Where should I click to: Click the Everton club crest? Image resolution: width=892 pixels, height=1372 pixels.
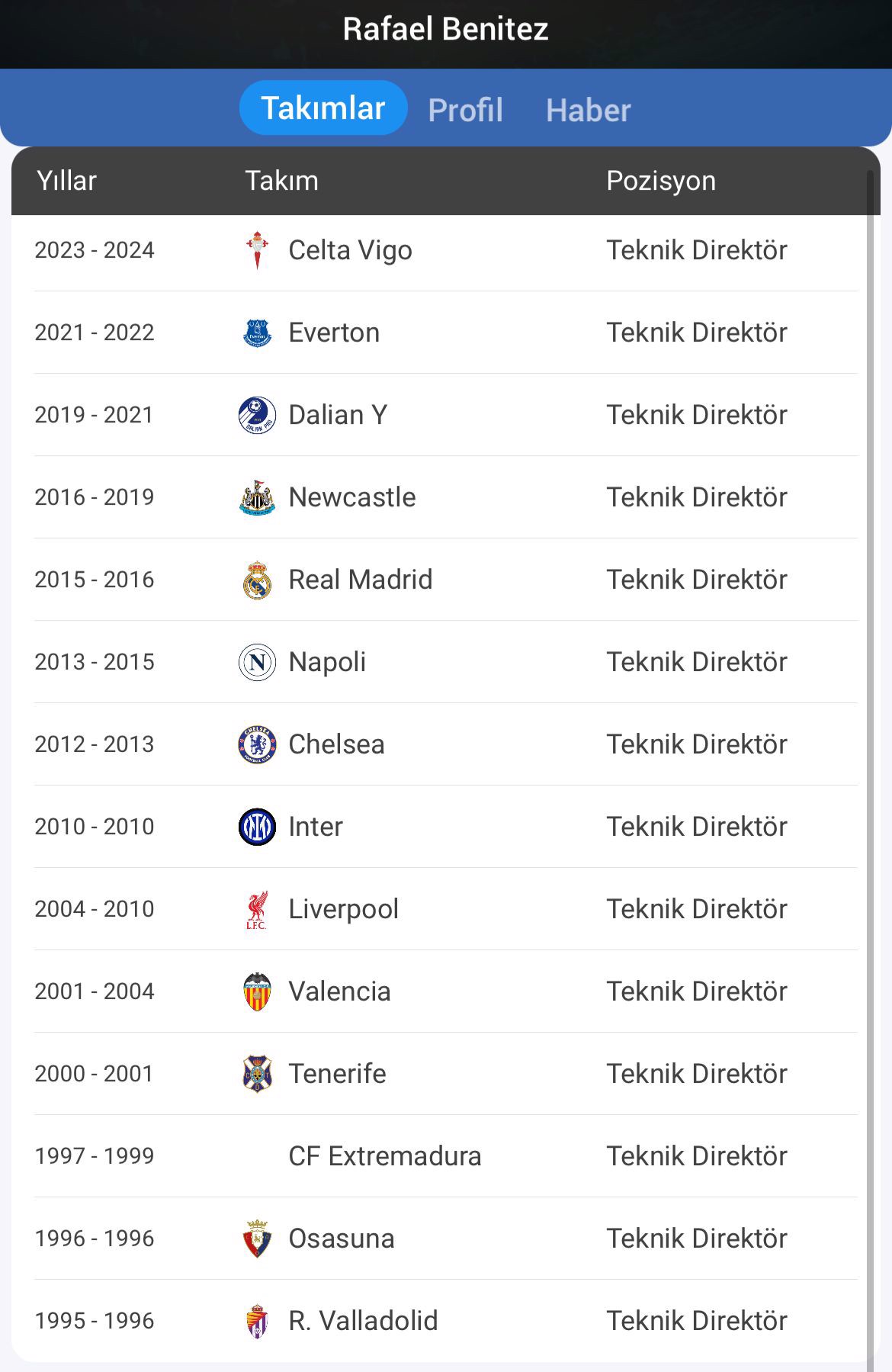point(257,333)
